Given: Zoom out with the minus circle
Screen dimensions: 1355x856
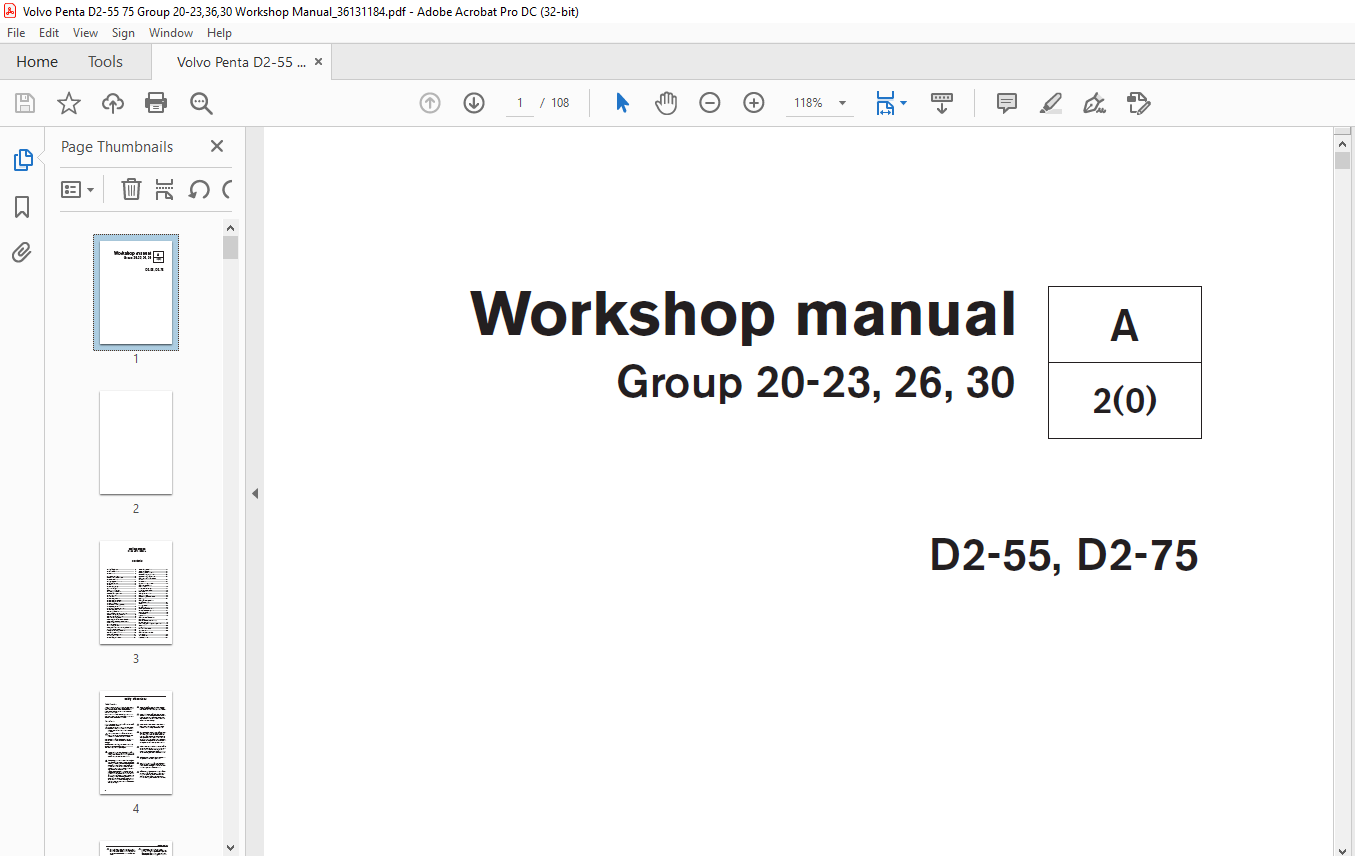Looking at the screenshot, I should [710, 103].
